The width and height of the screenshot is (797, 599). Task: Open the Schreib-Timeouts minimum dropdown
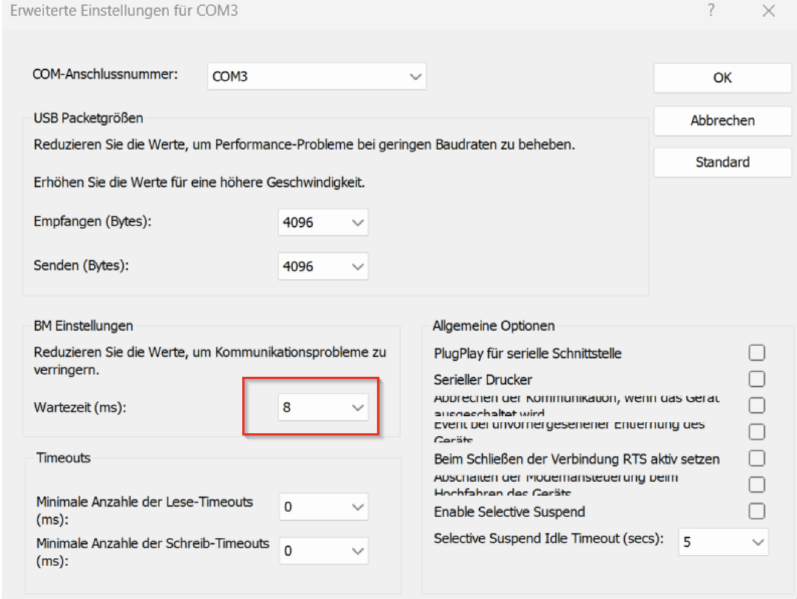(323, 550)
